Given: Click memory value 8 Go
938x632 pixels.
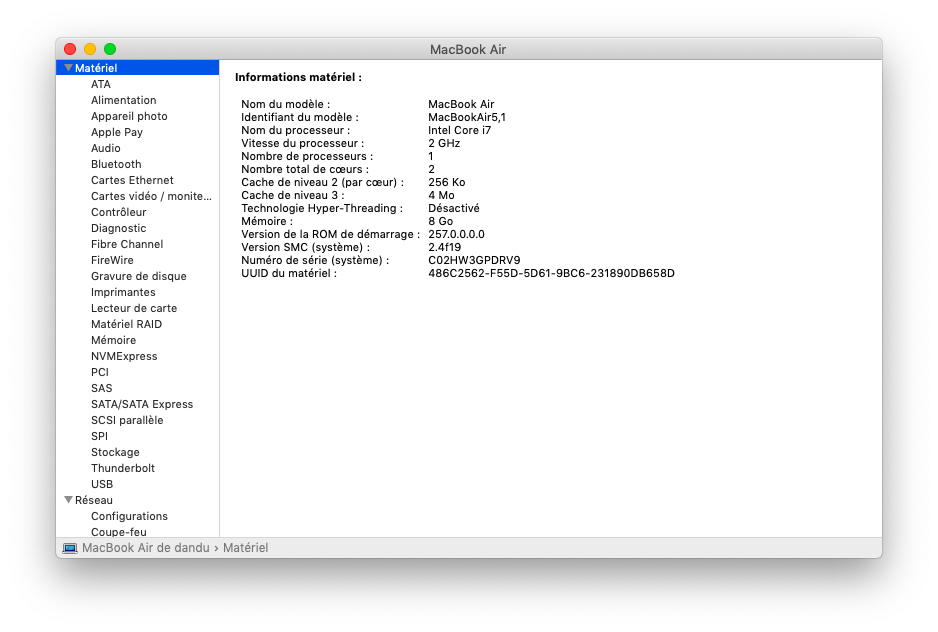Looking at the screenshot, I should (x=440, y=221).
